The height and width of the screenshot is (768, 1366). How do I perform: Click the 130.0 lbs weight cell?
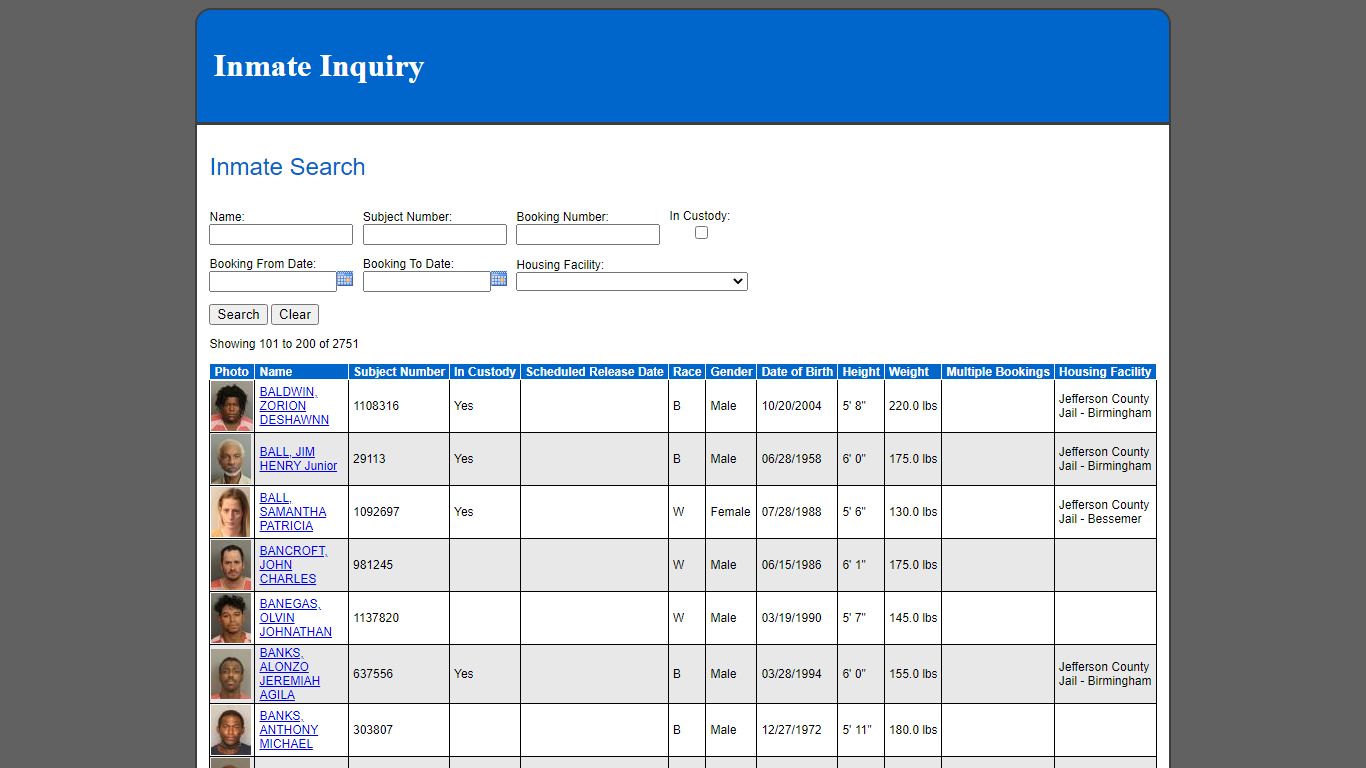913,512
